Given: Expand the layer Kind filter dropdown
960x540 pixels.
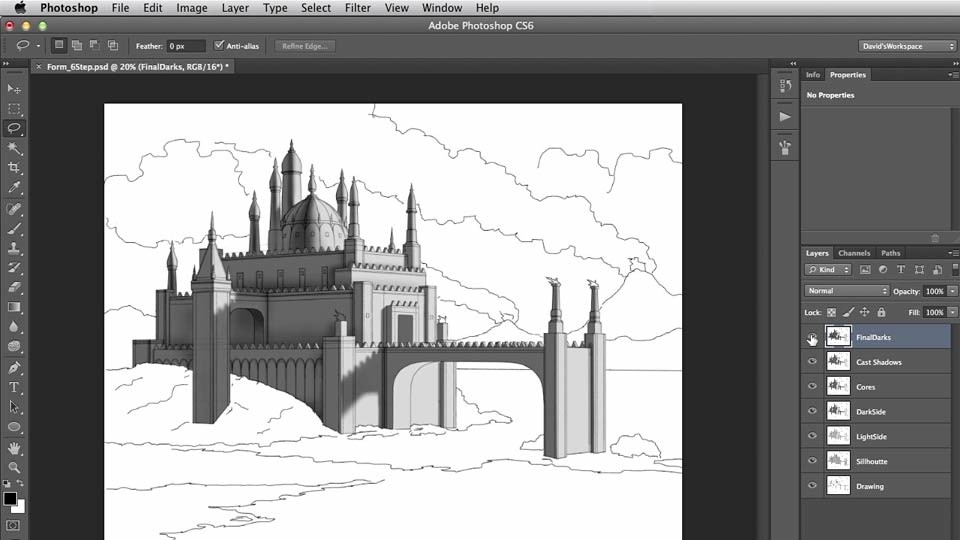Looking at the screenshot, I should pyautogui.click(x=828, y=269).
